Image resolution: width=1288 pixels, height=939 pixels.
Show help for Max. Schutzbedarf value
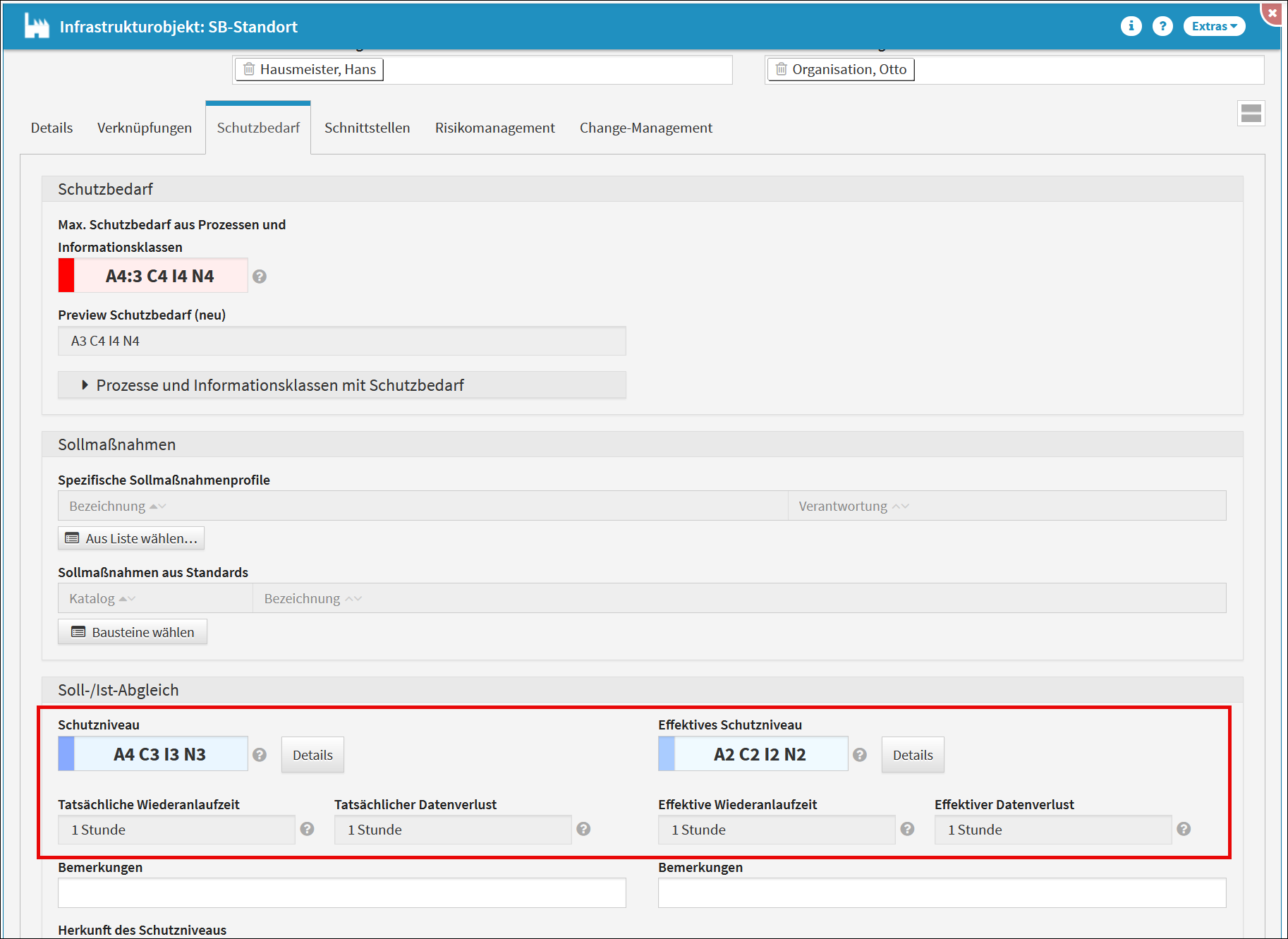click(260, 277)
